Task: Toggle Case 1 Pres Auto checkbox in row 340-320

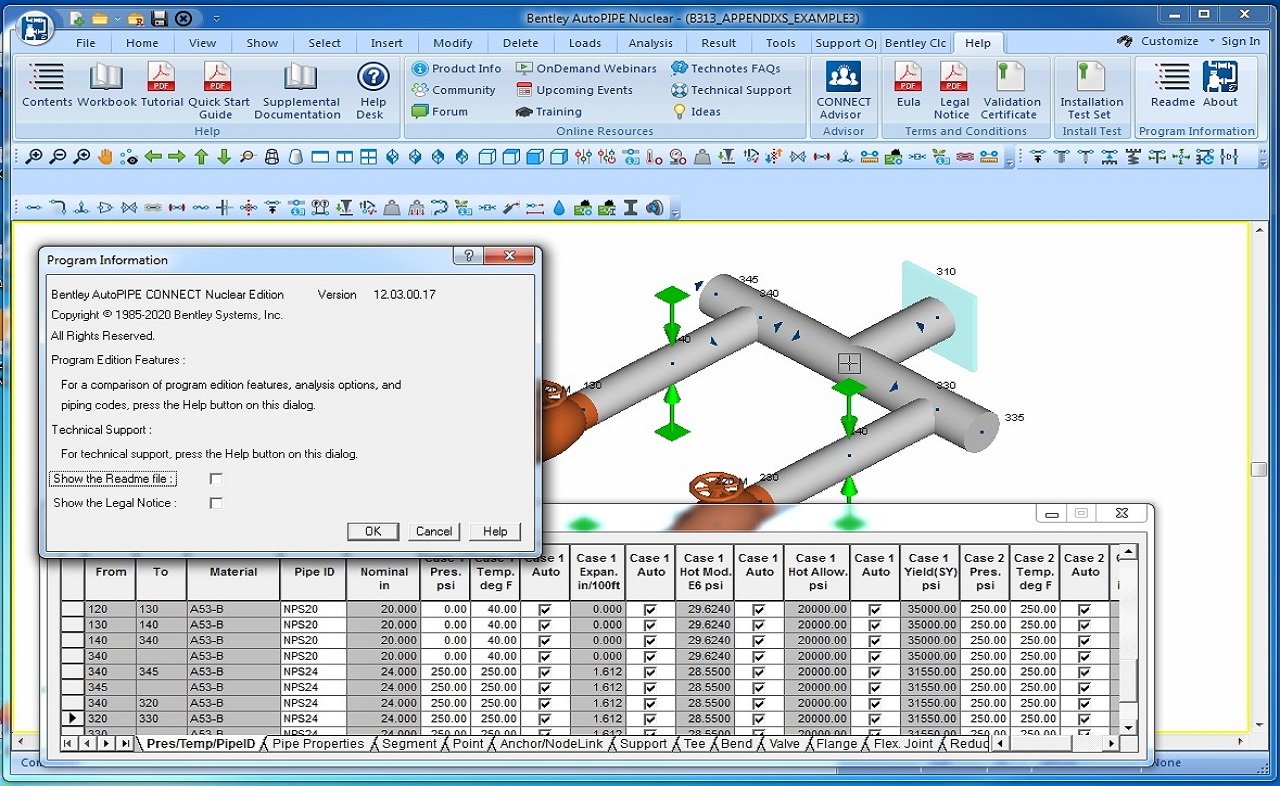Action: tap(545, 703)
